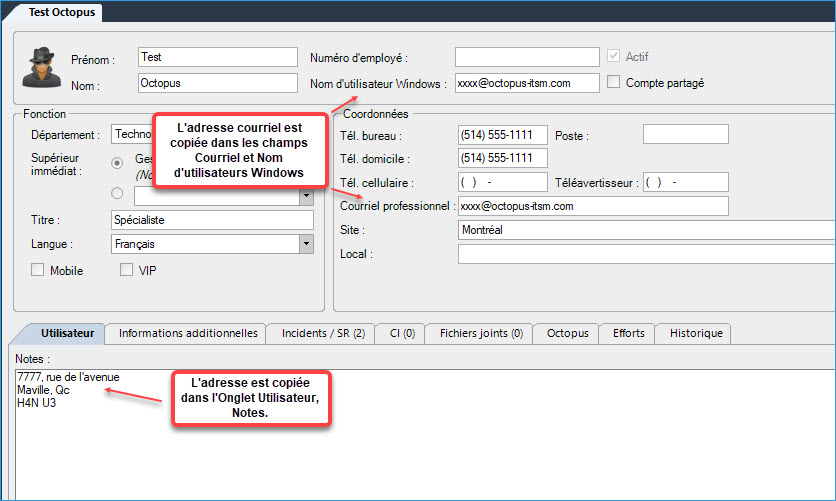Open the Langue dropdown

coord(305,244)
